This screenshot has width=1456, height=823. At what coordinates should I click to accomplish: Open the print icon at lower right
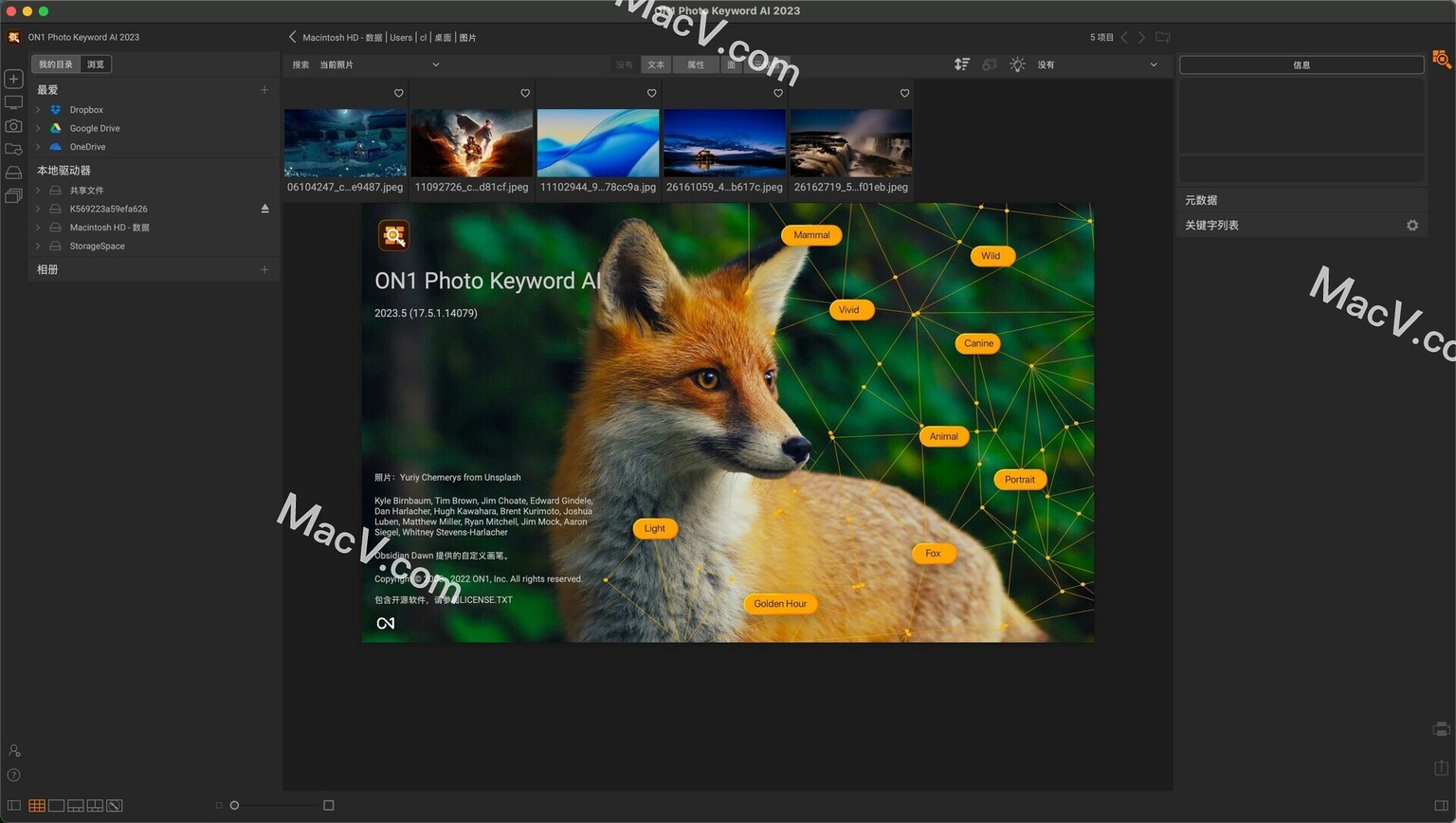click(x=1441, y=729)
